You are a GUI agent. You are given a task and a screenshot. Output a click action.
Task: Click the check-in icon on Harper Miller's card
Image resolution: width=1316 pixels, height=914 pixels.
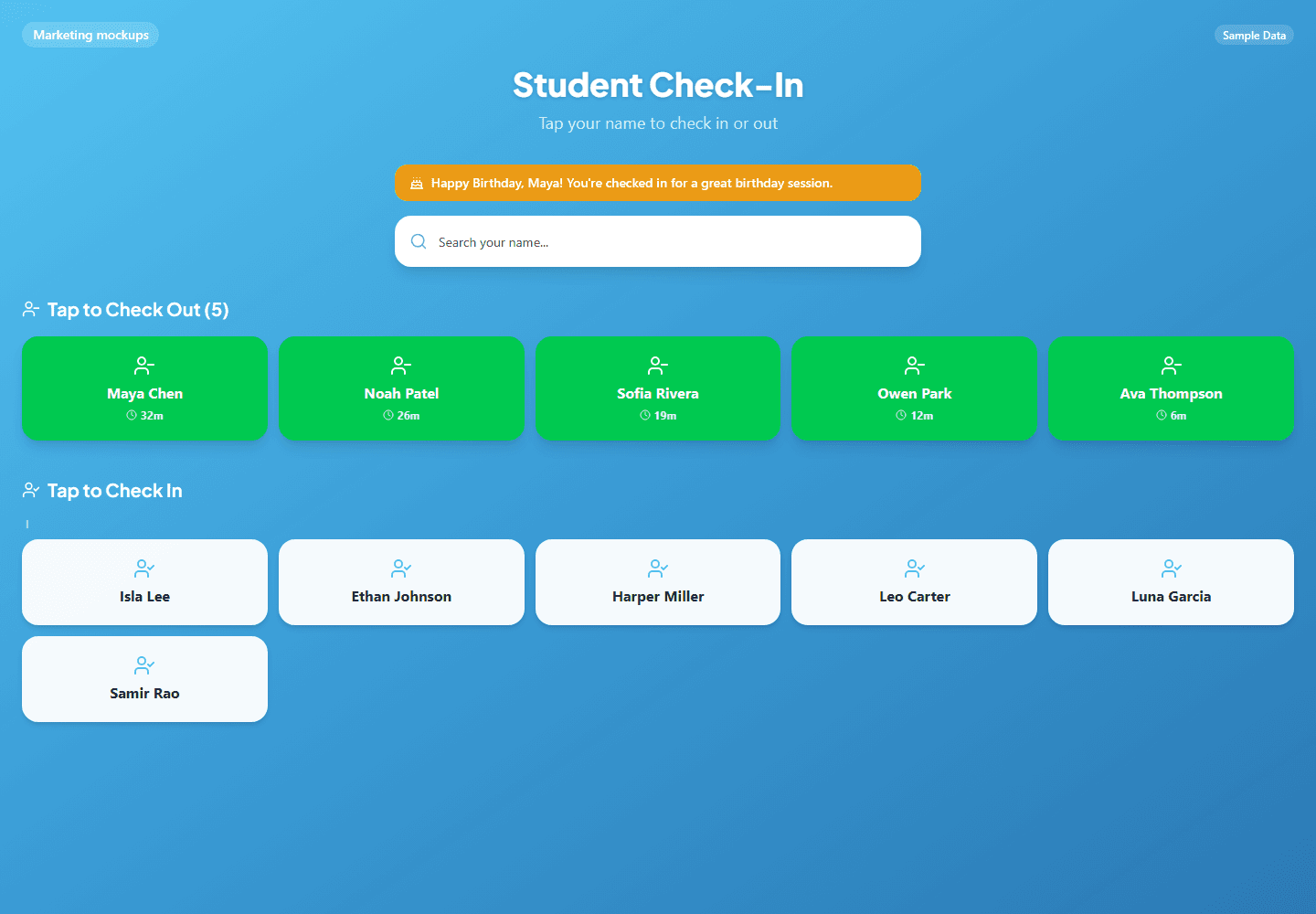[658, 569]
